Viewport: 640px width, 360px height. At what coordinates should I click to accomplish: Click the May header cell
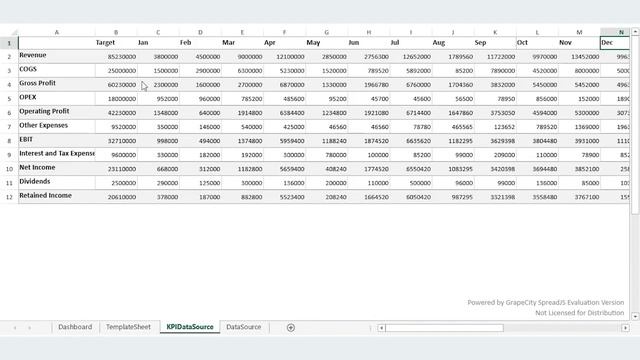pos(327,42)
